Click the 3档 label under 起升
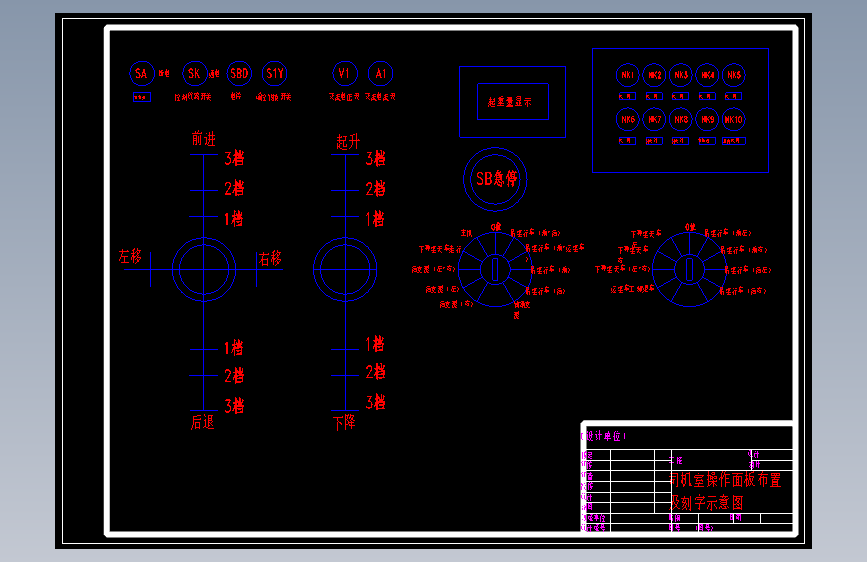The height and width of the screenshot is (562, 867). (375, 159)
